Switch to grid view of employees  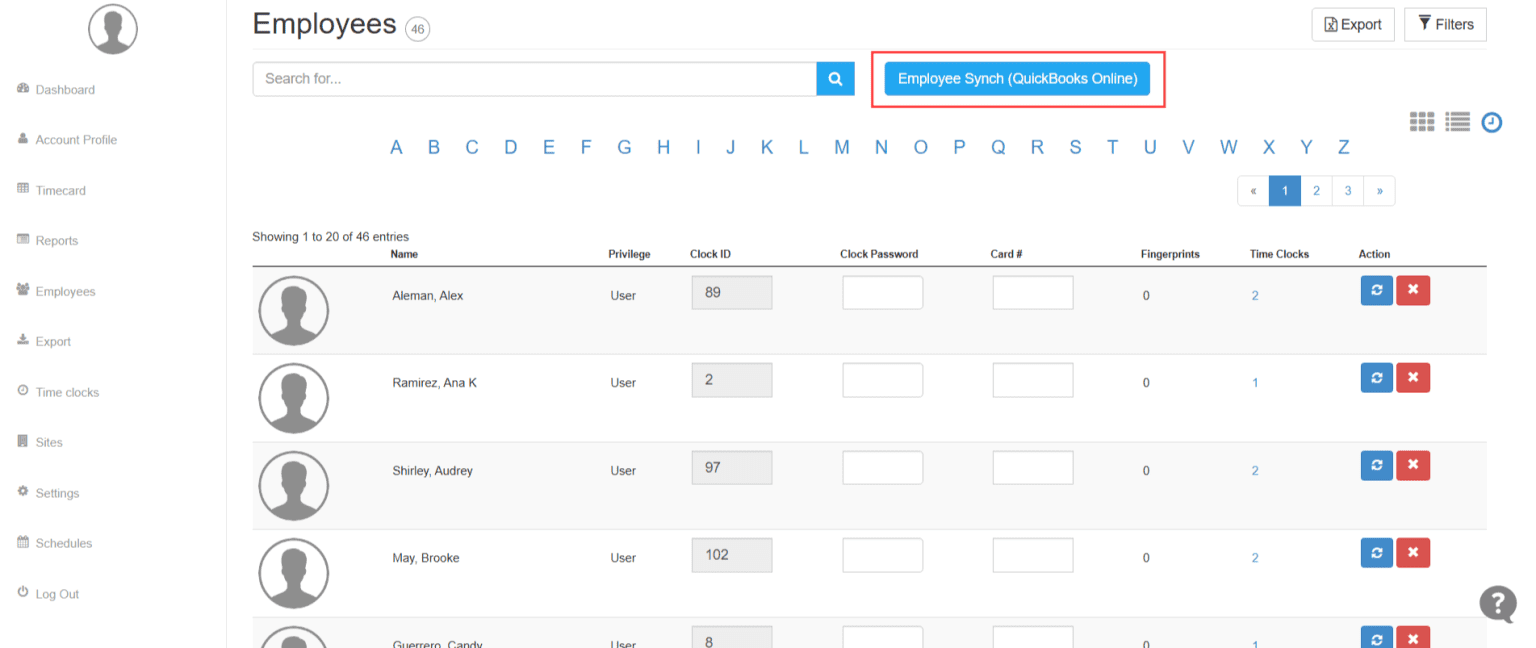1421,121
